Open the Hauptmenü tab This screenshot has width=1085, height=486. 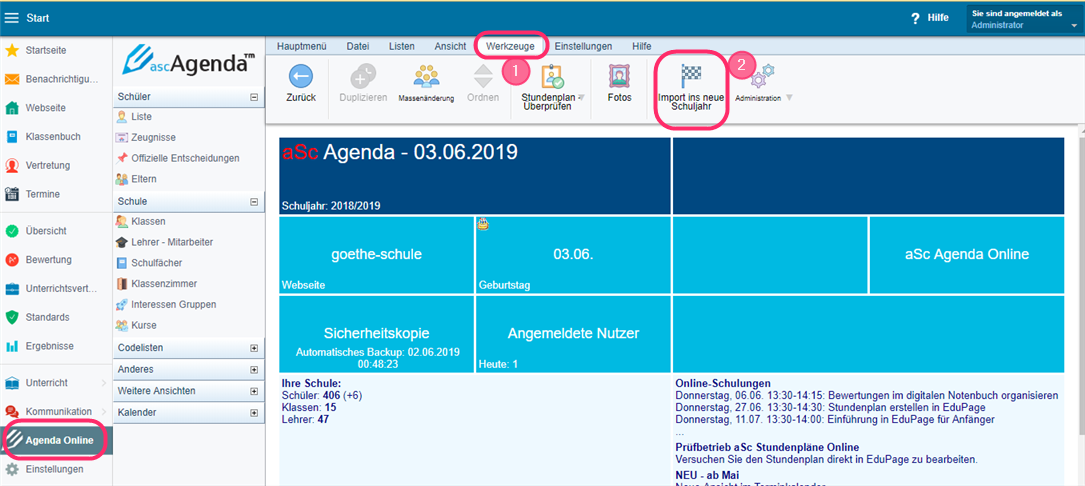click(302, 46)
